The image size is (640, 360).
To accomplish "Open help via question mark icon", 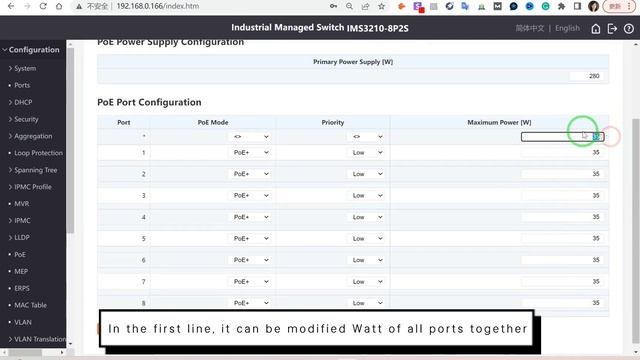I will pyautogui.click(x=629, y=29).
